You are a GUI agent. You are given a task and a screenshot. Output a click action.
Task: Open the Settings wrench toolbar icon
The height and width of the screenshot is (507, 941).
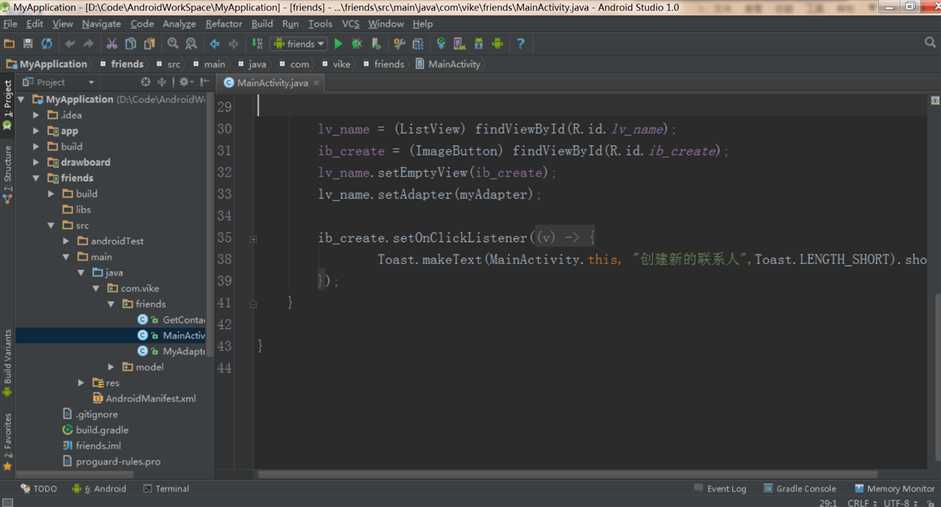point(399,43)
